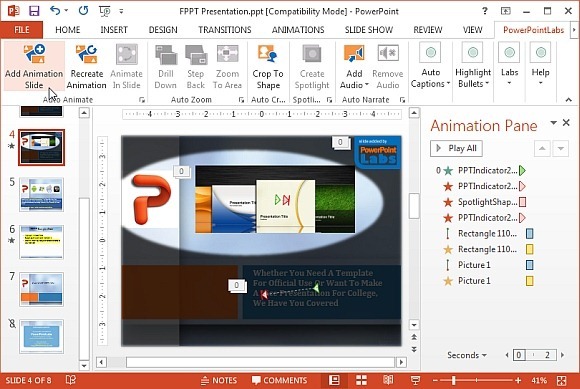Open the Labs dropdown

pyautogui.click(x=509, y=77)
